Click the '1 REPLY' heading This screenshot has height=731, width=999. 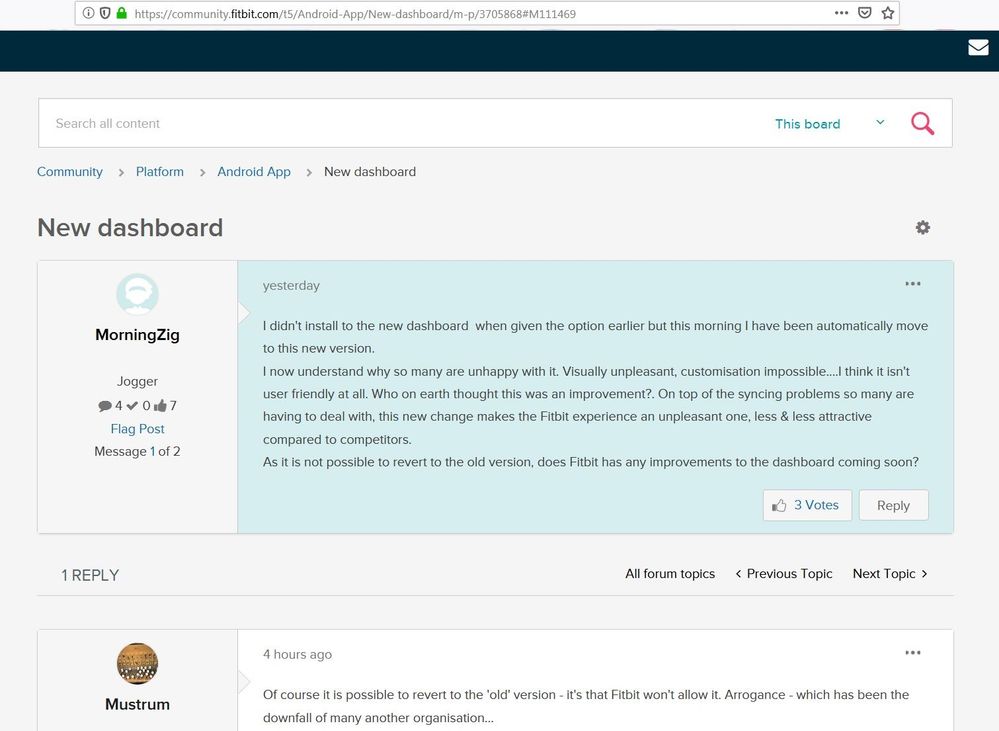[90, 575]
